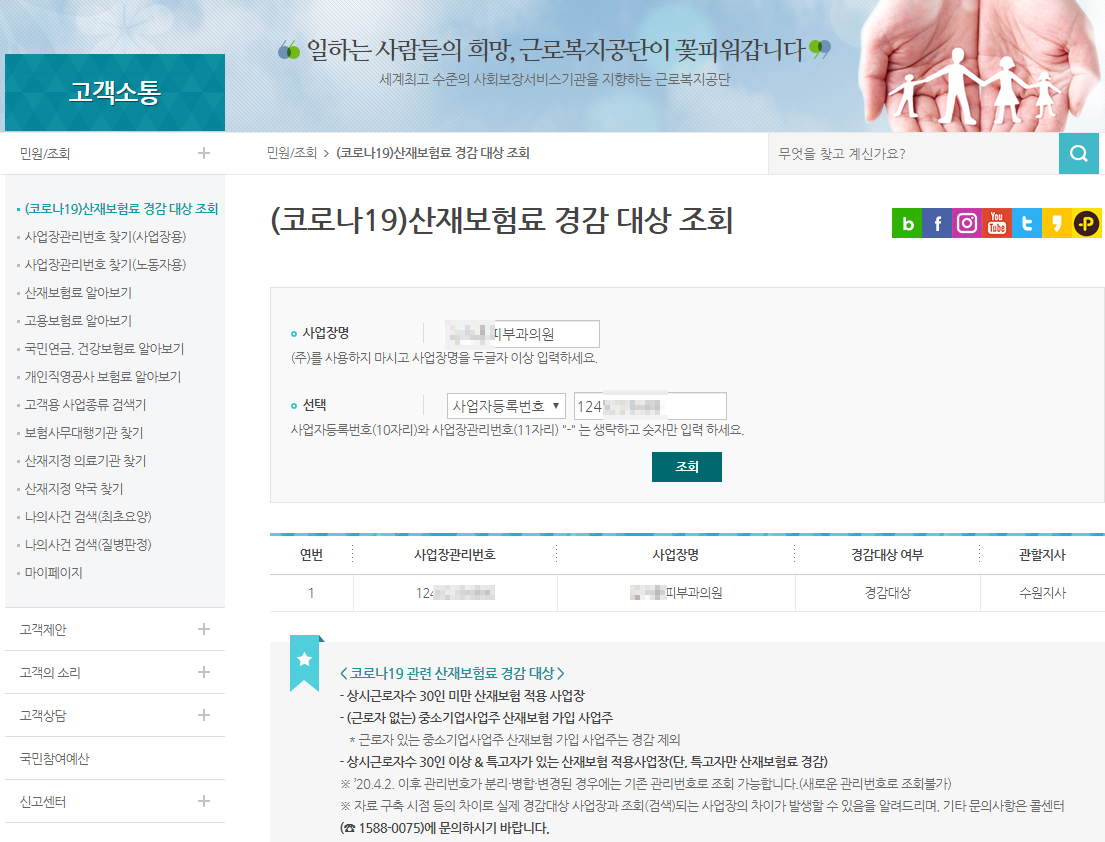1105x842 pixels.
Task: Click the magnifier search icon button
Action: (1078, 154)
